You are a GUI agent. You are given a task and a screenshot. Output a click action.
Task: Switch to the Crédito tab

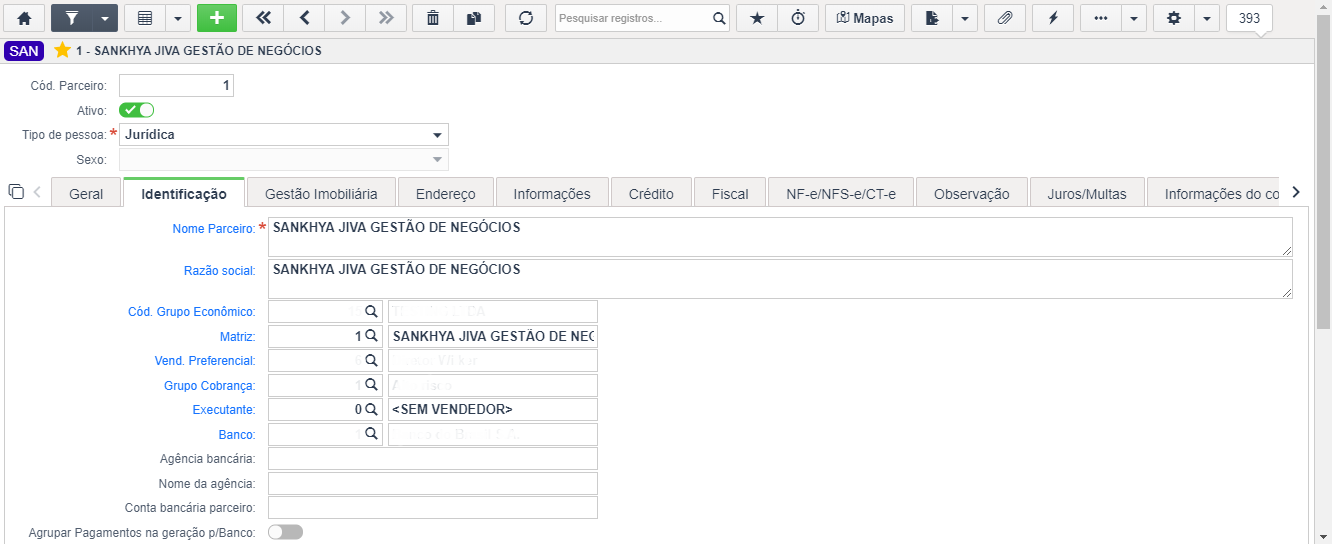click(x=651, y=194)
